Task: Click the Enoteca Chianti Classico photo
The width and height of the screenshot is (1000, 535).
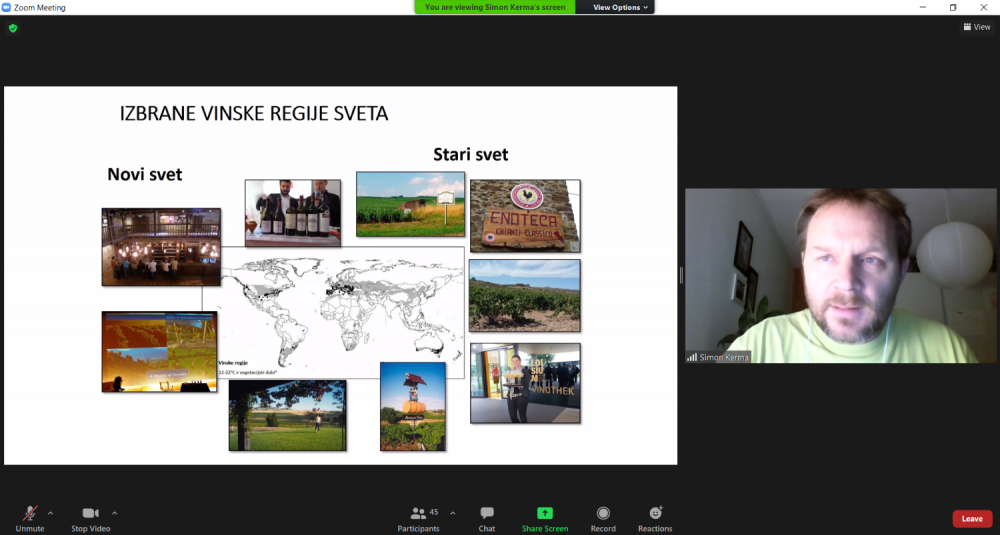Action: [524, 216]
